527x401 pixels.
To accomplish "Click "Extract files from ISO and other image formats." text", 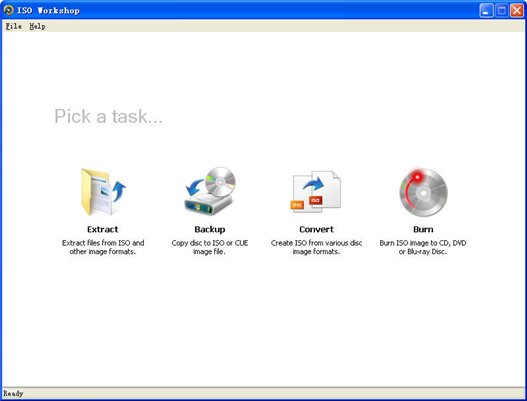I will [103, 247].
